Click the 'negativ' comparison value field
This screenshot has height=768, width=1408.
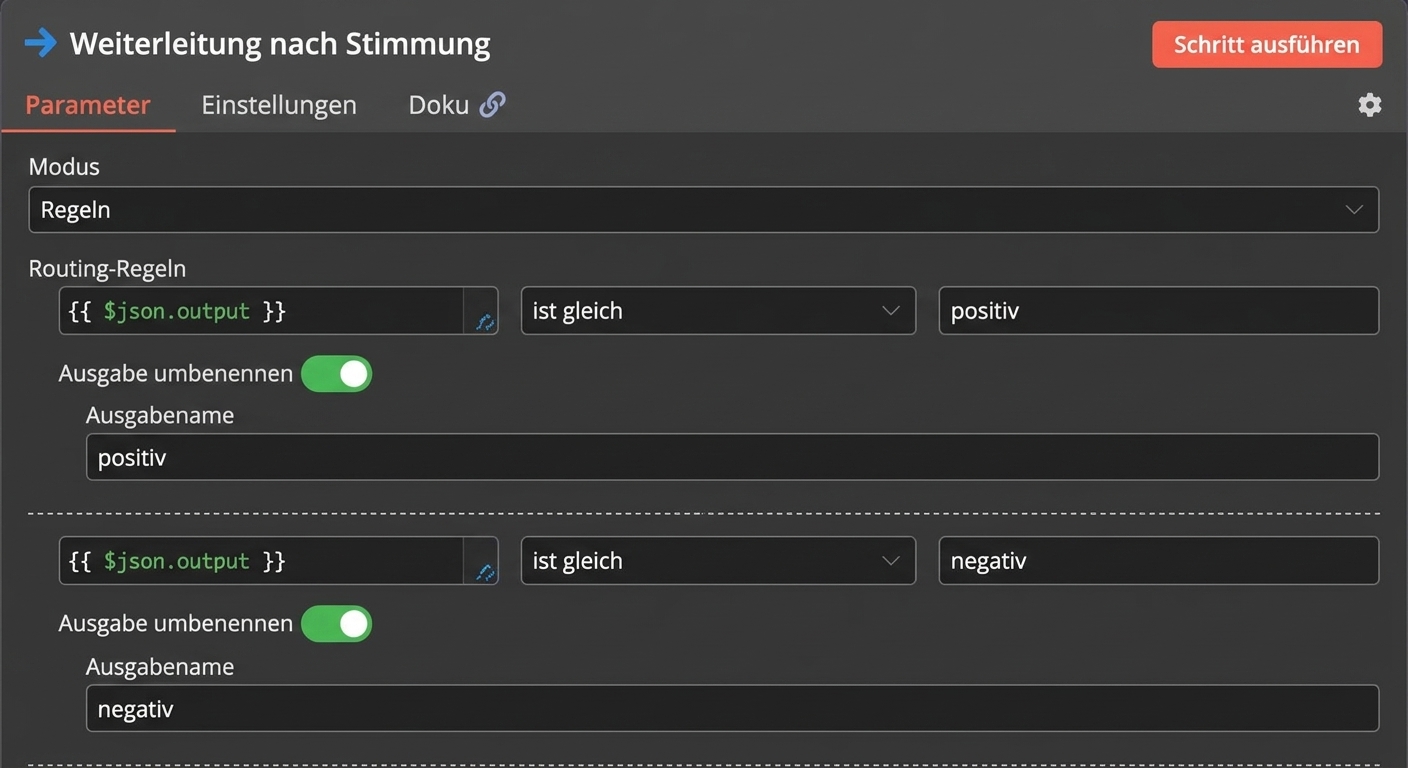pos(1159,561)
